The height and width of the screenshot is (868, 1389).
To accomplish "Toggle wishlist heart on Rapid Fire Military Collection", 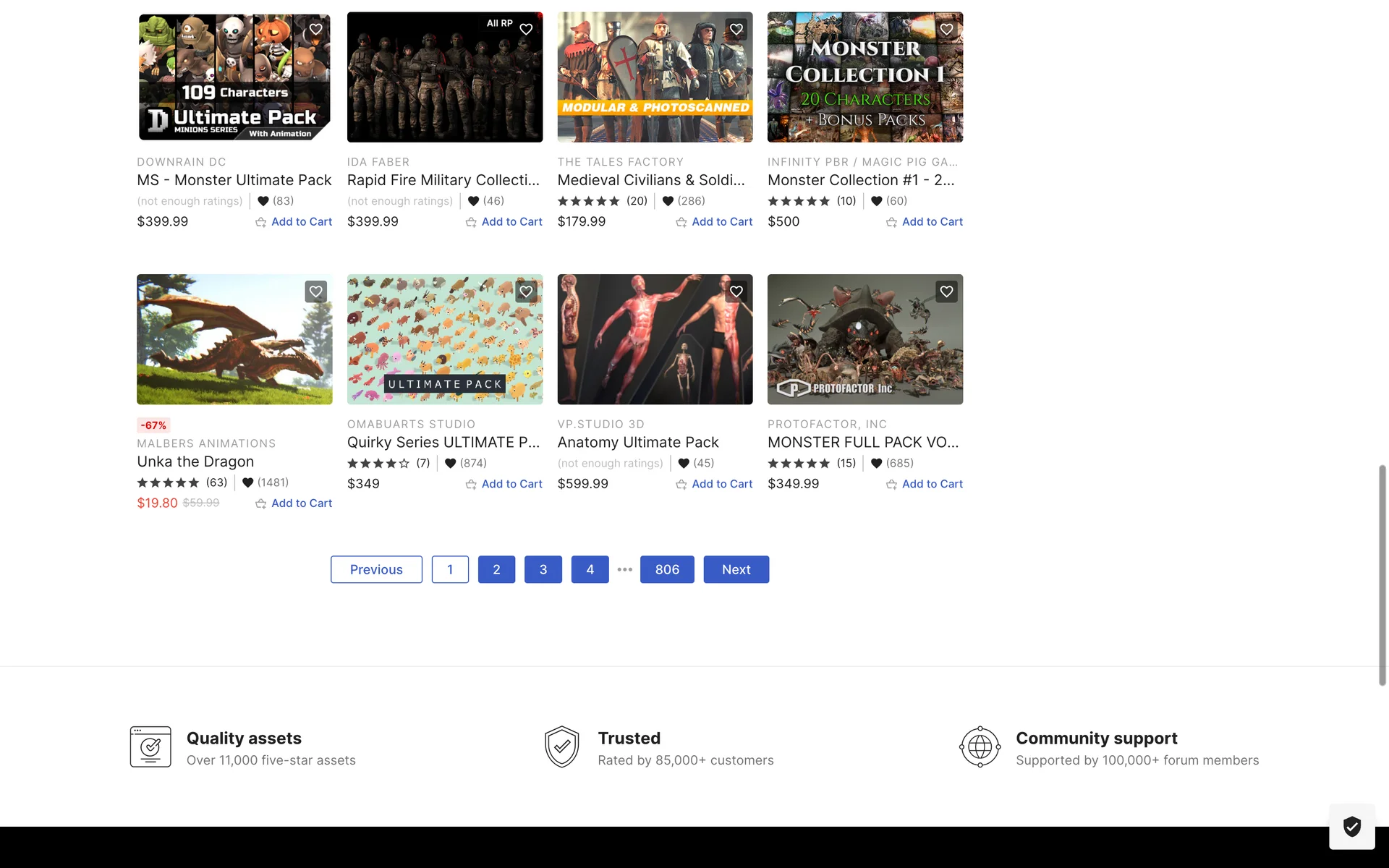I will (x=526, y=30).
